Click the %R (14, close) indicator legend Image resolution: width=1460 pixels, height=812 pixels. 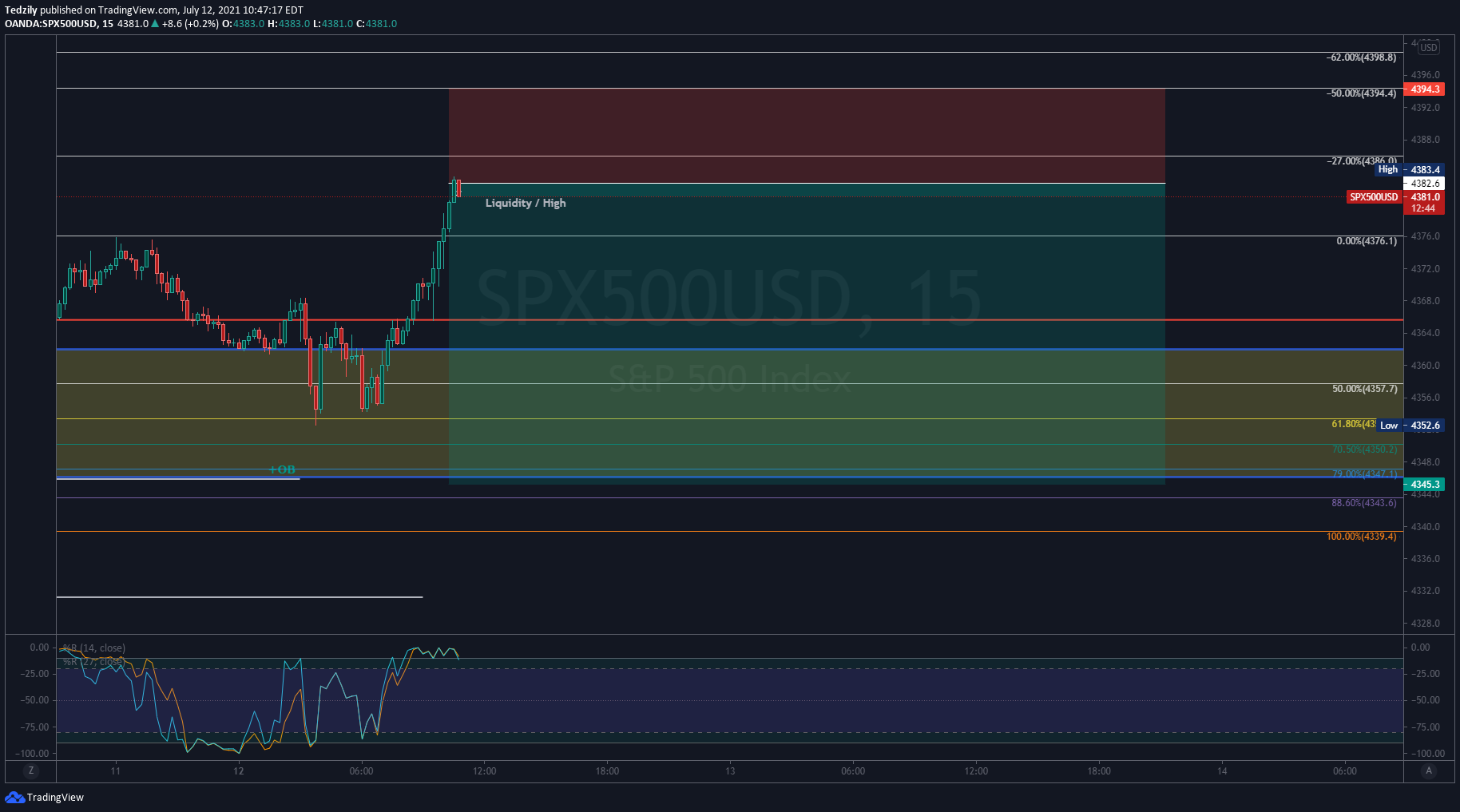(x=94, y=648)
